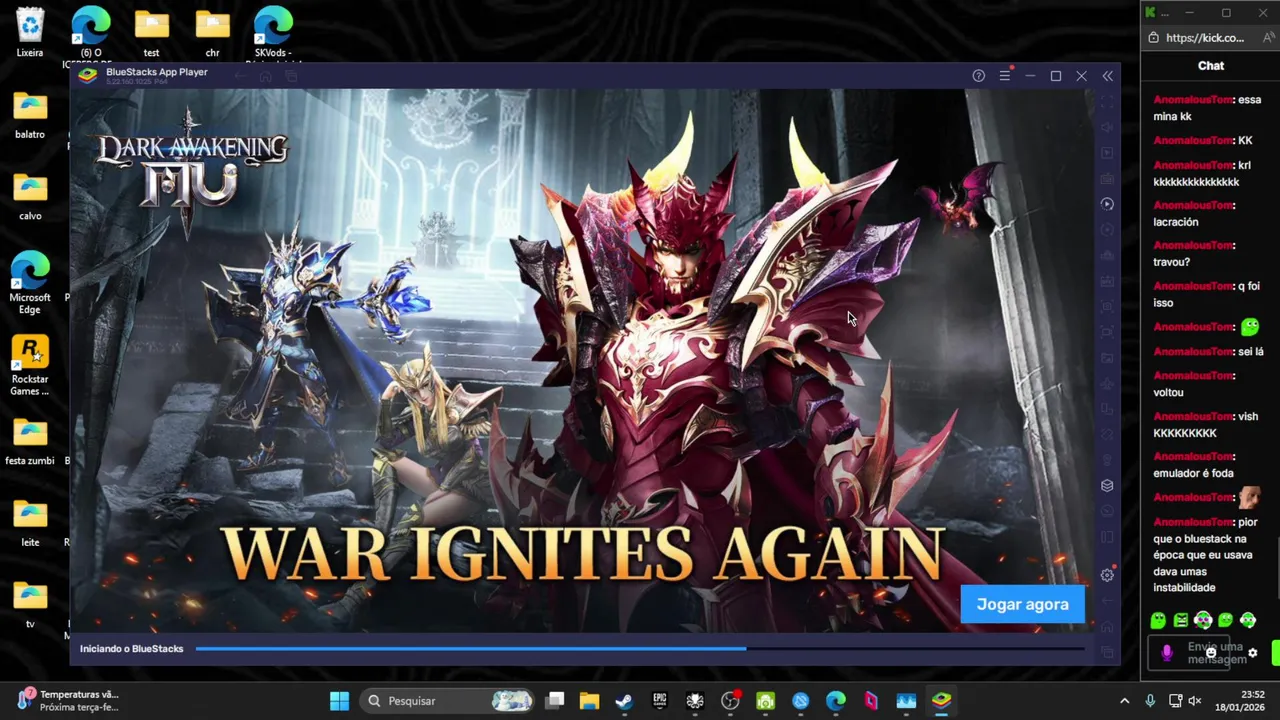The image size is (1280, 720).
Task: Open Steam from the taskbar
Action: pyautogui.click(x=624, y=701)
